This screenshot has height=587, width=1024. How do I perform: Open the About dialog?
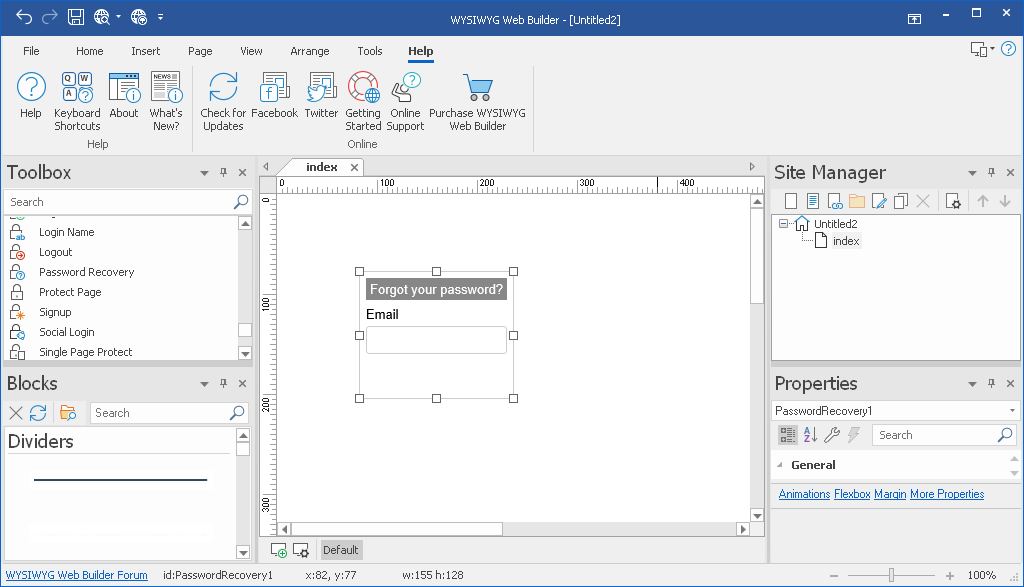[124, 97]
